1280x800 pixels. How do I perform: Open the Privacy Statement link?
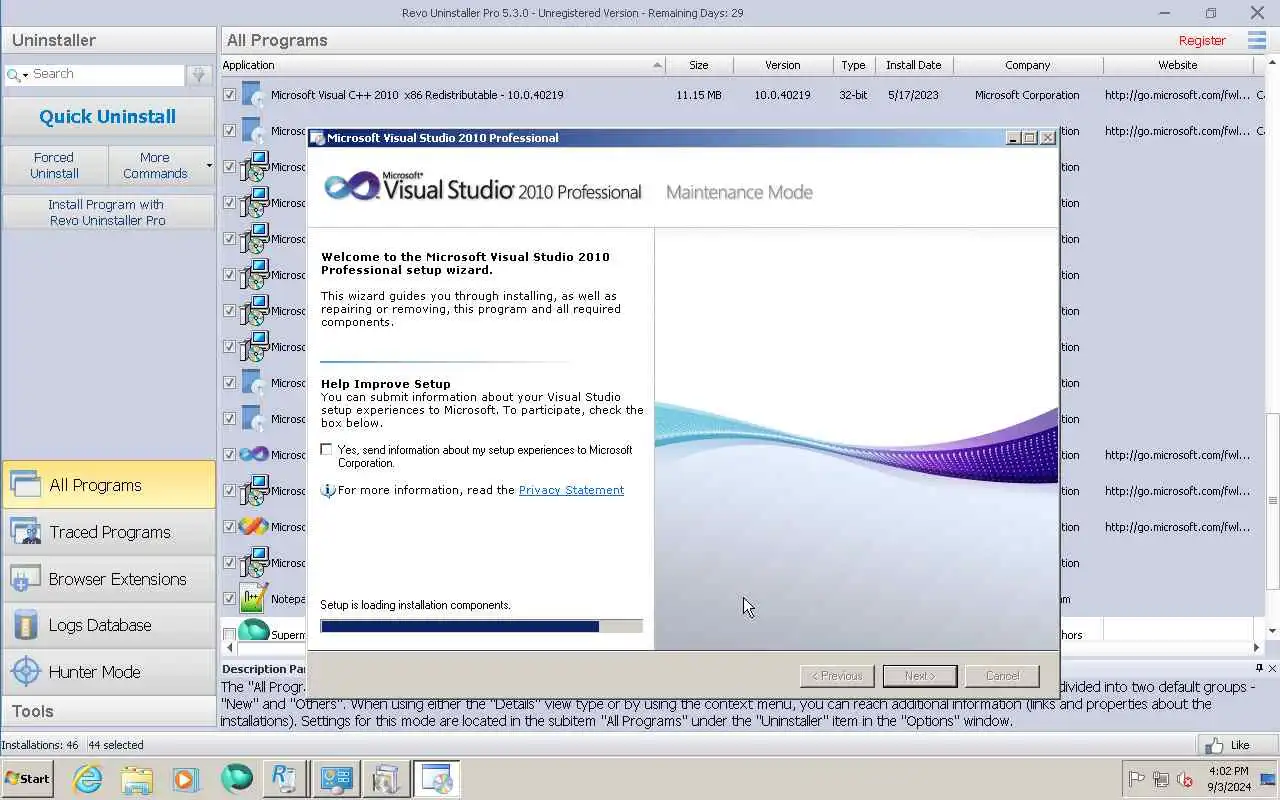(x=571, y=490)
